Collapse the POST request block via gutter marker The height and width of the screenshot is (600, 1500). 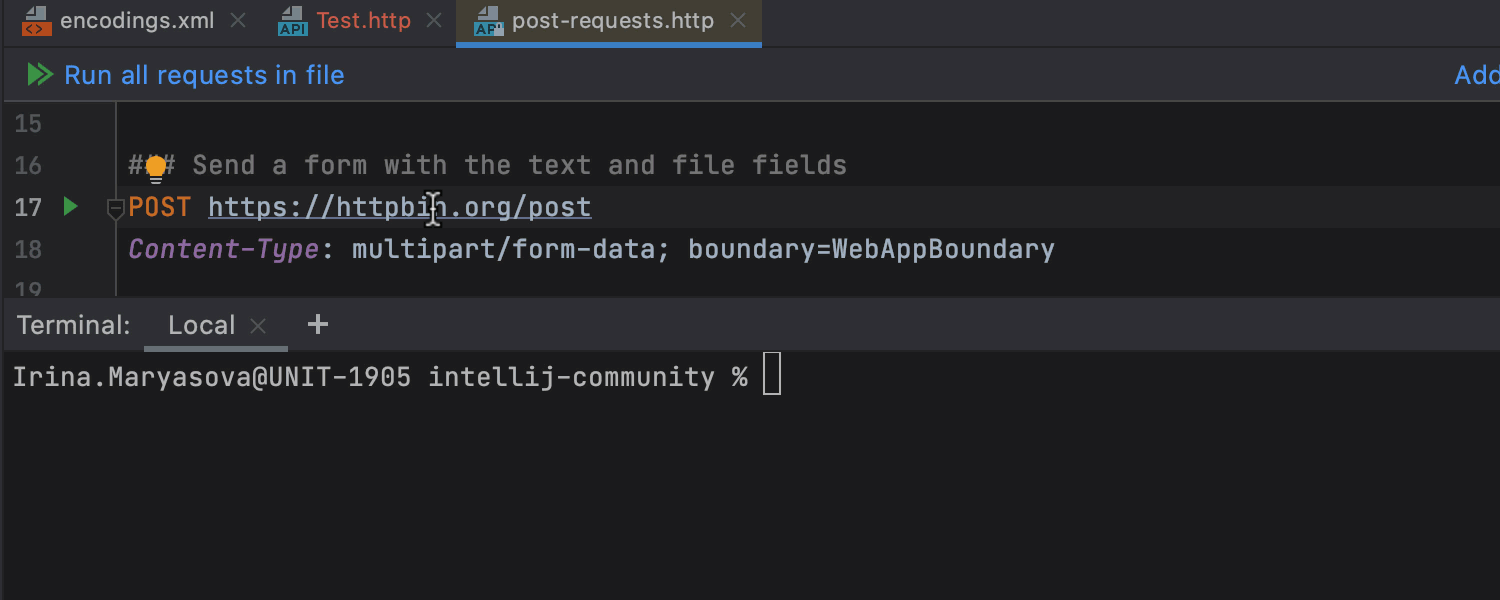click(x=115, y=208)
